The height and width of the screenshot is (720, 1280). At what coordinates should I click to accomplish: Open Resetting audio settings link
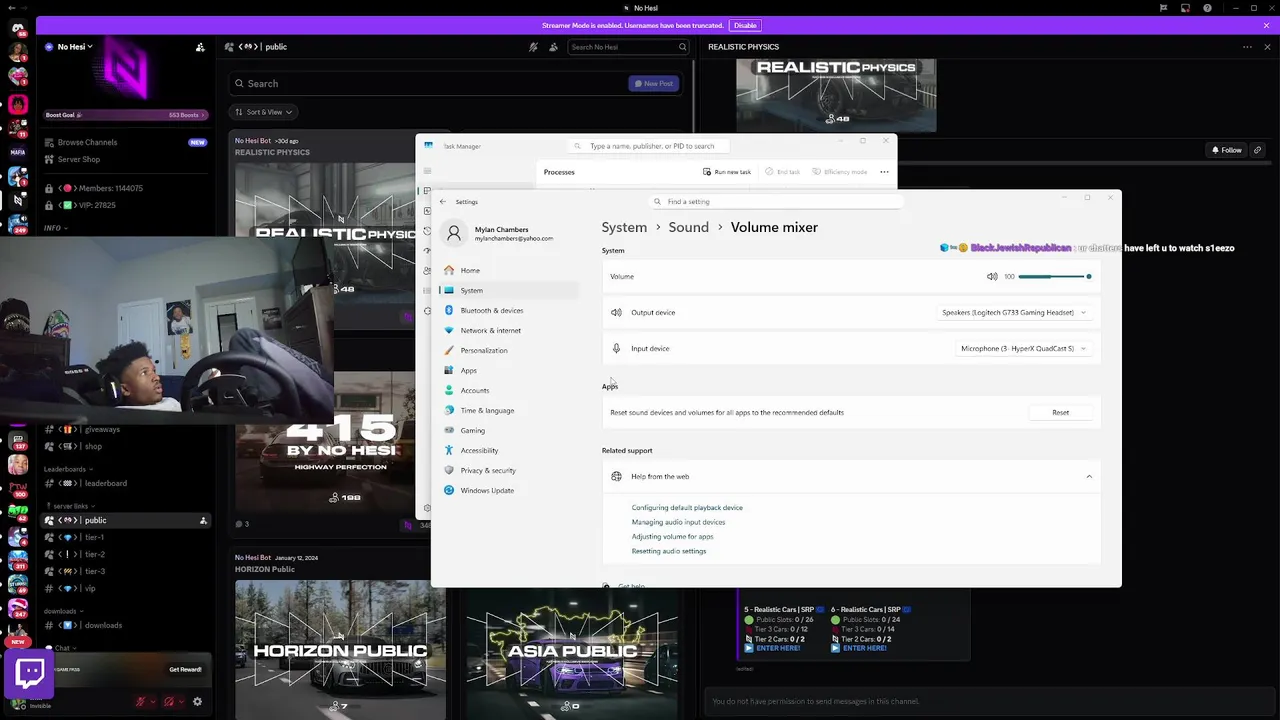[668, 551]
